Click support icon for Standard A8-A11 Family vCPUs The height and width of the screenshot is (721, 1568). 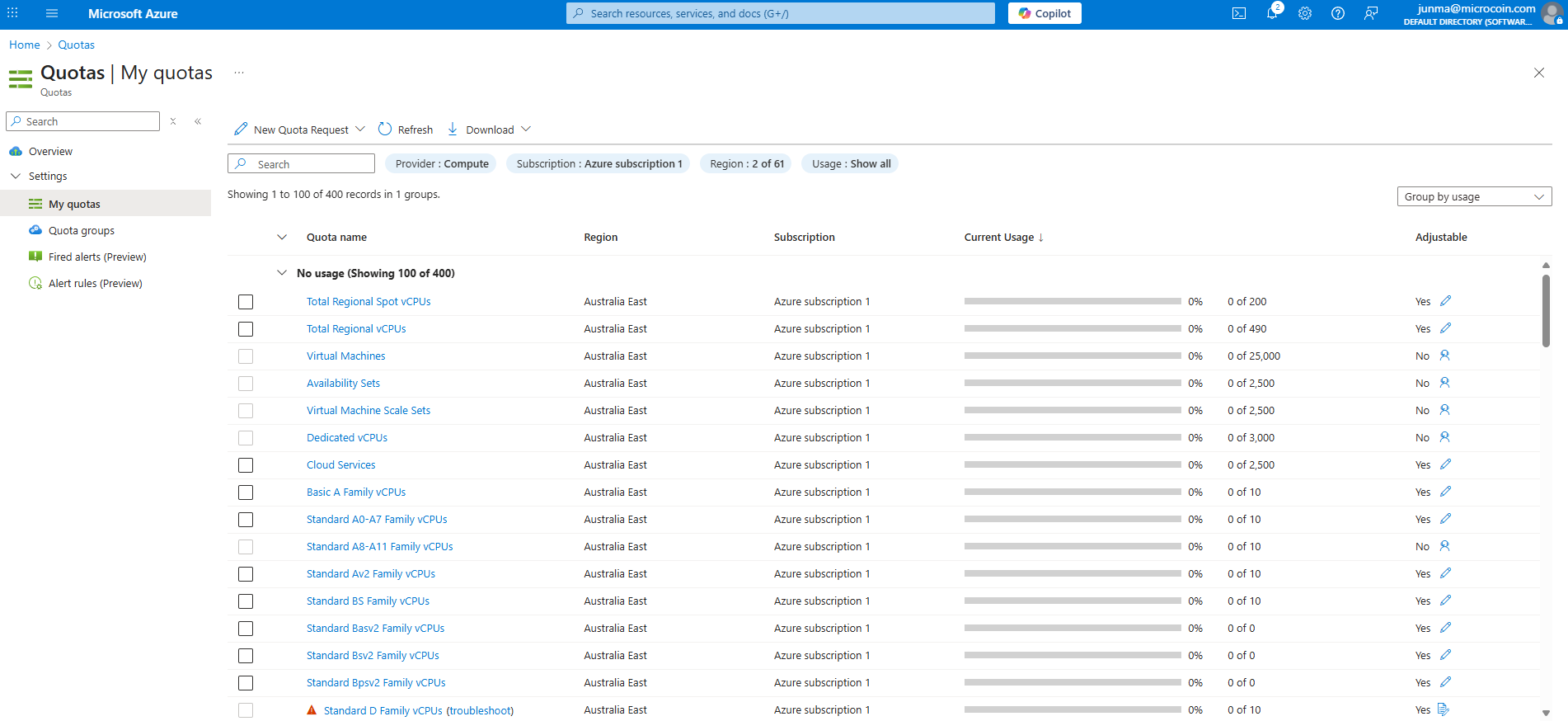1444,546
